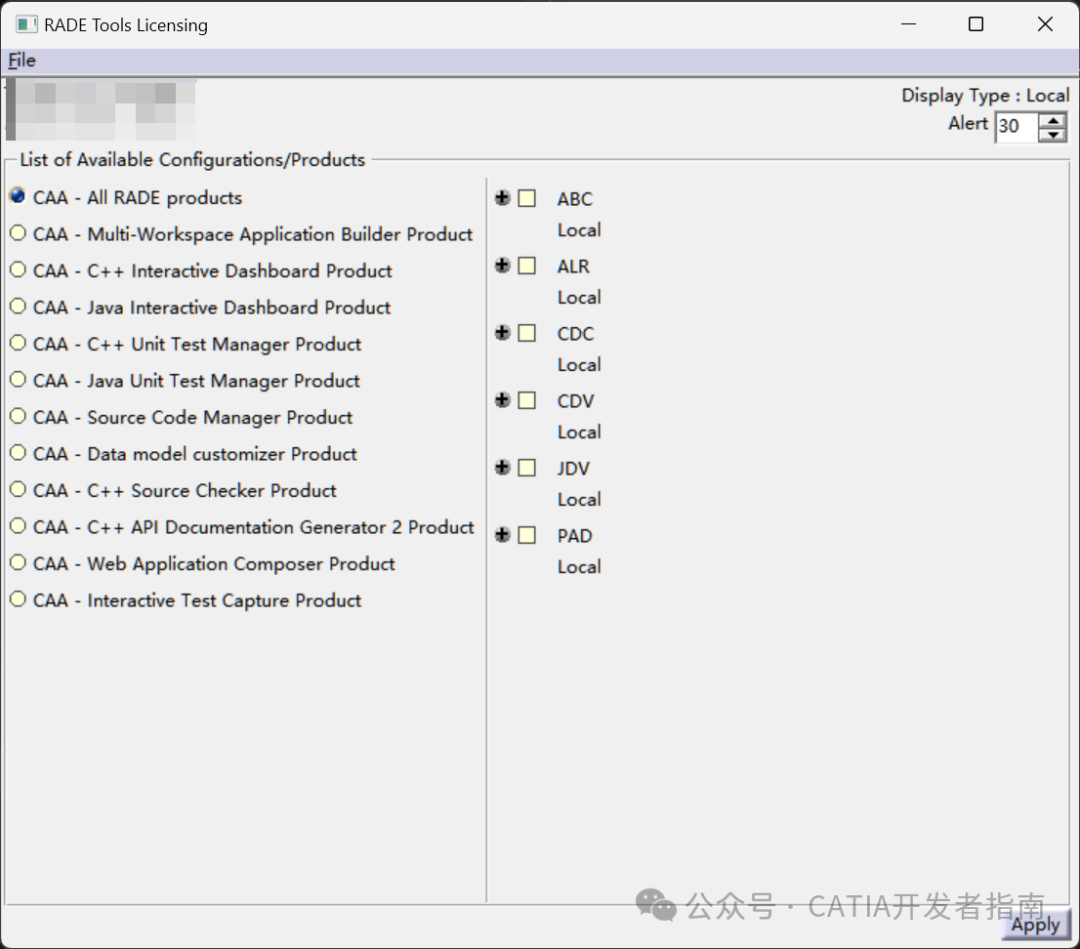Click the Alert value input field
This screenshot has height=949, width=1080.
[1016, 127]
